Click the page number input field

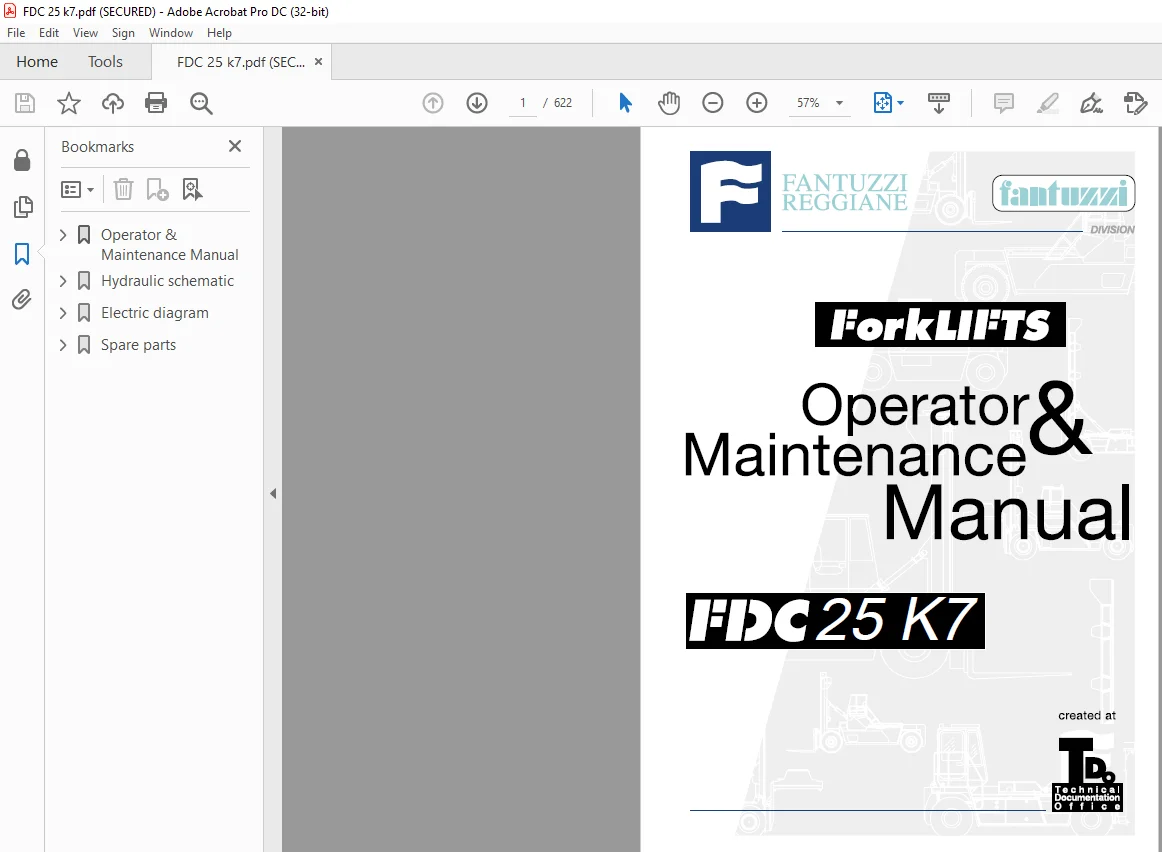point(523,103)
